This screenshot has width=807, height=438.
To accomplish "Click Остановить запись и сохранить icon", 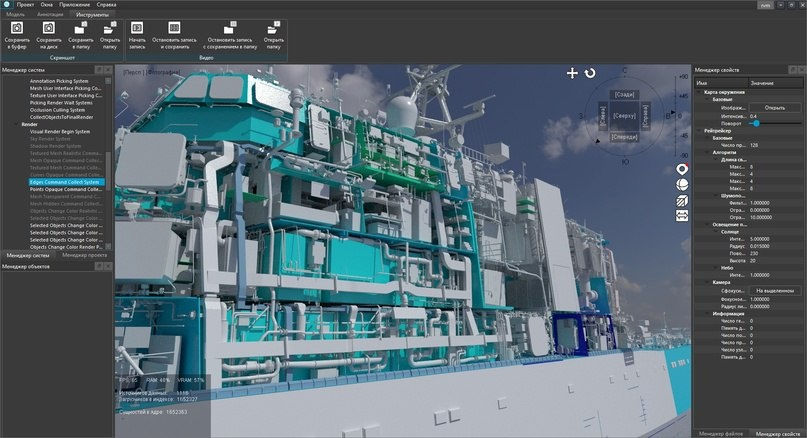I will 174,28.
